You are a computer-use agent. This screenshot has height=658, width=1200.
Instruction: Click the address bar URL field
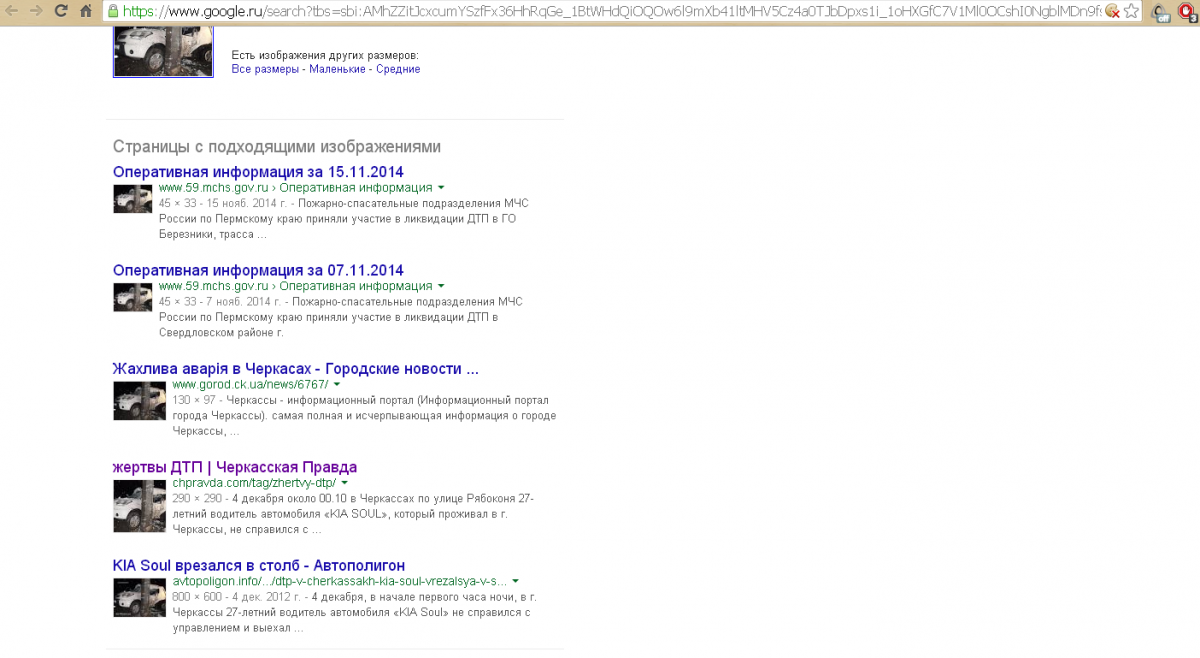[x=600, y=12]
